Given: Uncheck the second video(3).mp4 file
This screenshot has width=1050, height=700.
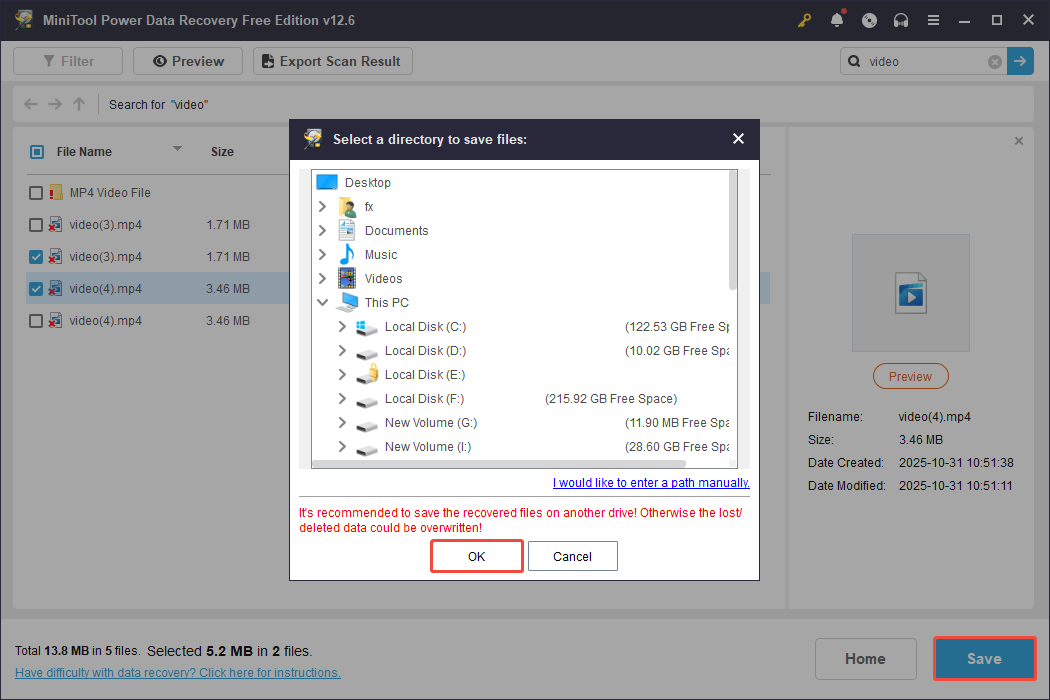Looking at the screenshot, I should click(36, 256).
